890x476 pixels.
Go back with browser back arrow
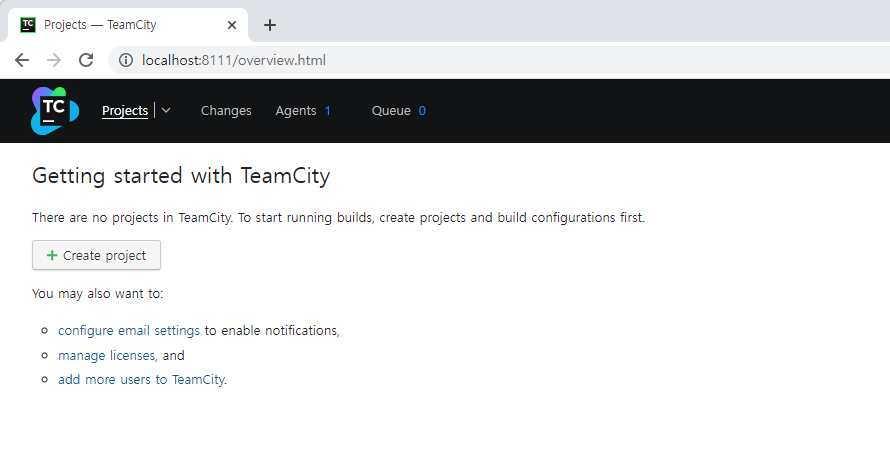22,60
